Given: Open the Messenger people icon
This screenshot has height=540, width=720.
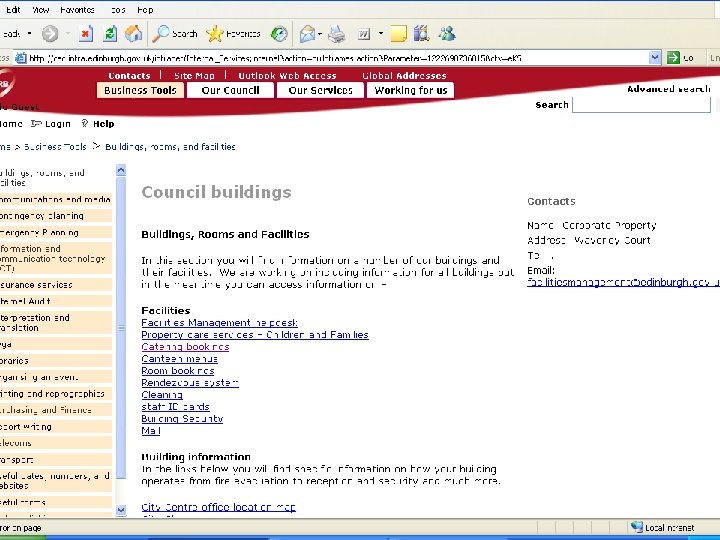Looking at the screenshot, I should pyautogui.click(x=447, y=34).
